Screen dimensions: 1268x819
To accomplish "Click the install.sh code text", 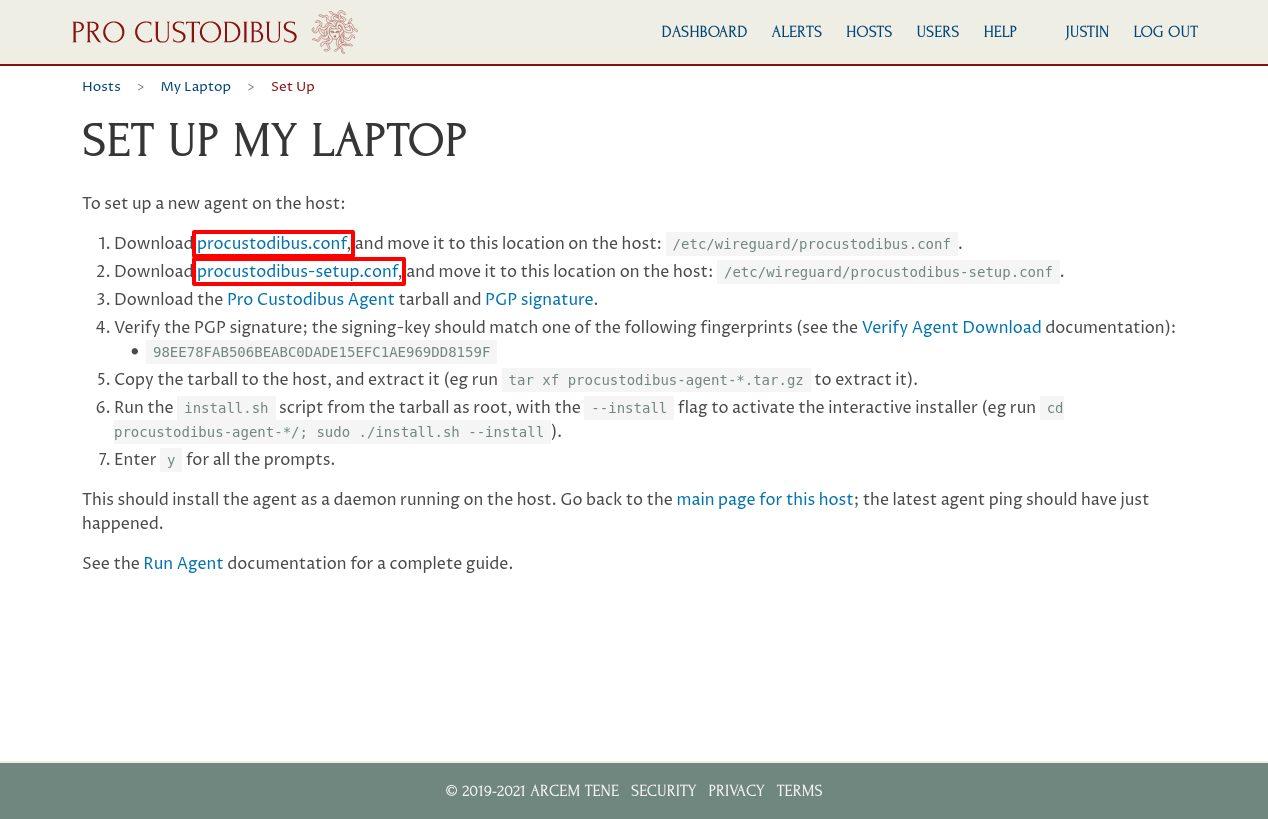I will click(x=226, y=408).
